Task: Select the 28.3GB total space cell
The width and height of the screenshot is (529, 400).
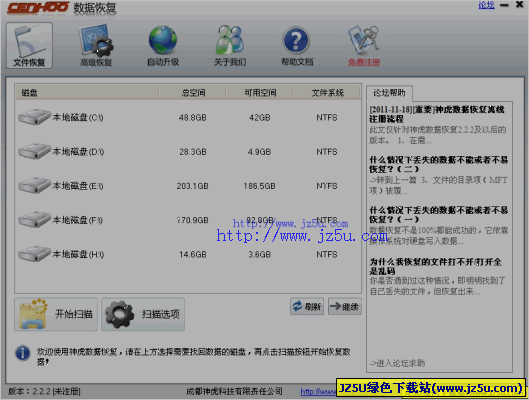Action: (193, 152)
